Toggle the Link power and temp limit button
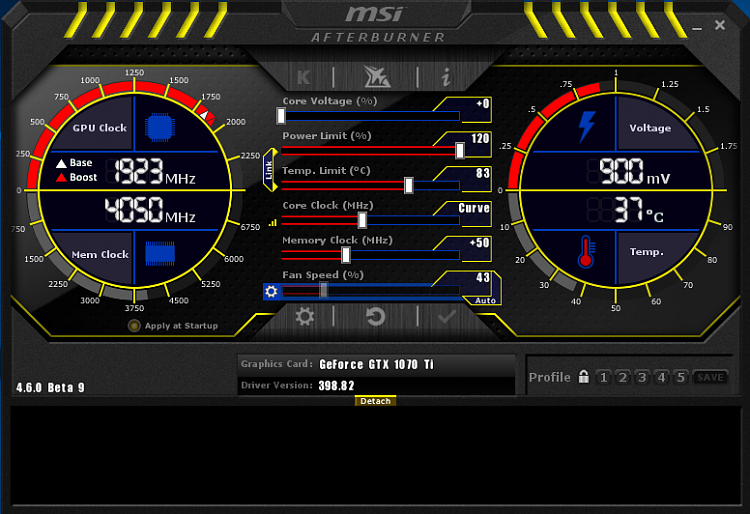Viewport: 750px width, 514px height. click(x=269, y=170)
